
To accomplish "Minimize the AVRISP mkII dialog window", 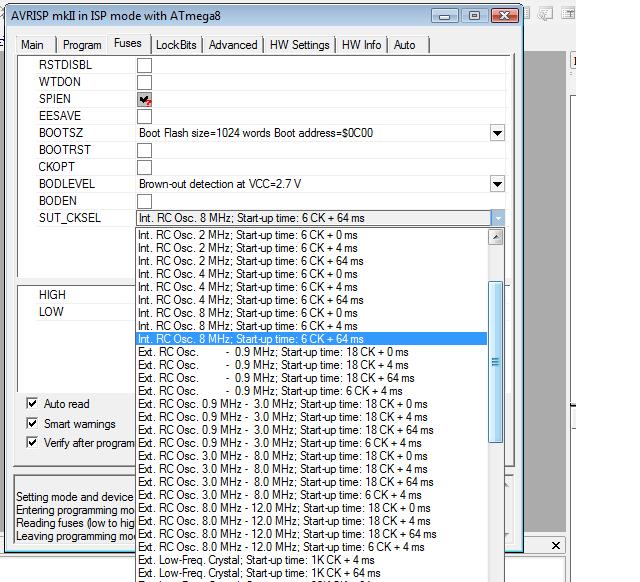I will pyautogui.click(x=444, y=16).
